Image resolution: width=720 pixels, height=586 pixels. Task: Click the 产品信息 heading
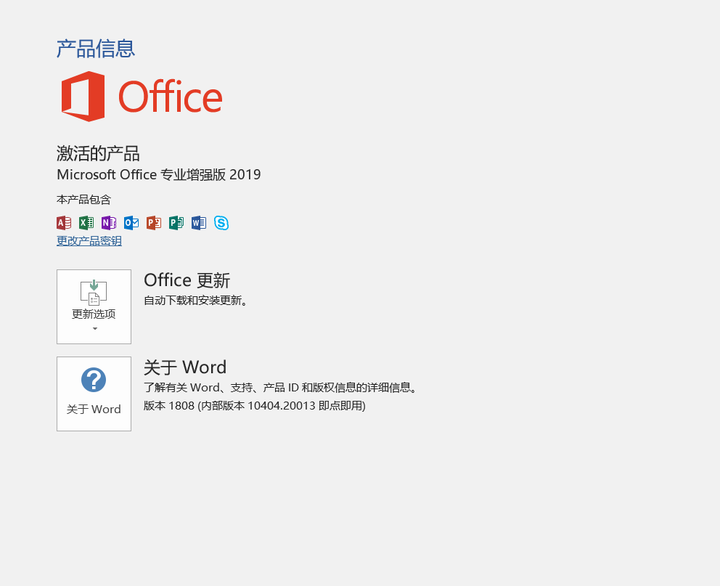point(96,49)
